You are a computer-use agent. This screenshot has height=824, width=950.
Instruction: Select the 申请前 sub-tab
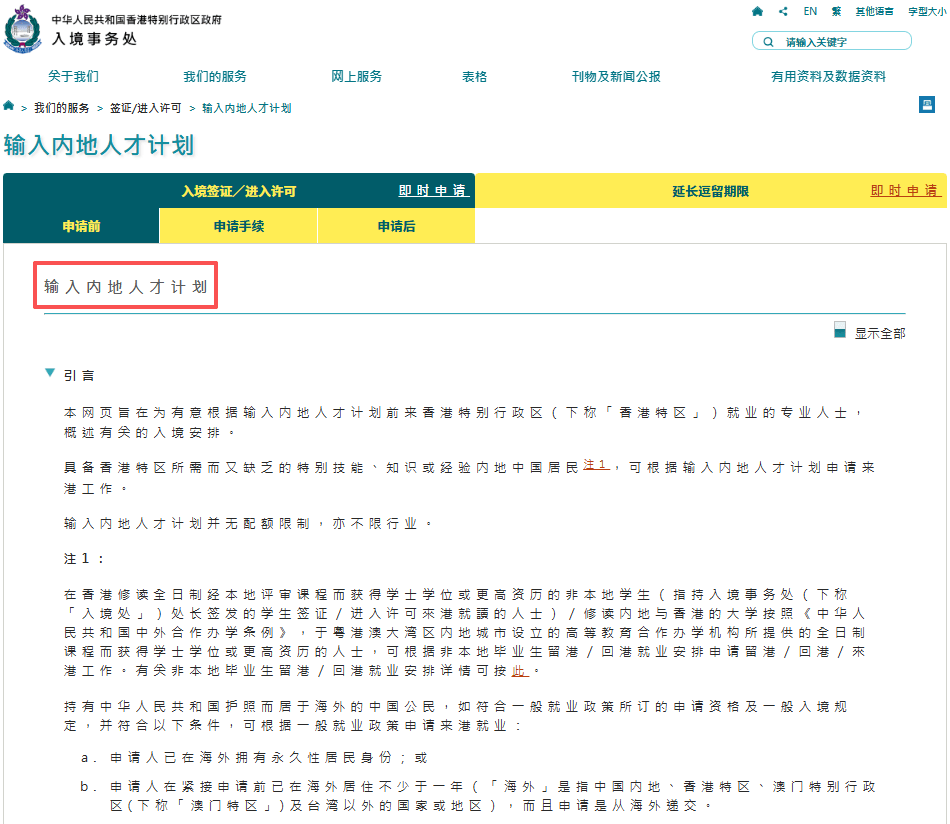[x=81, y=226]
